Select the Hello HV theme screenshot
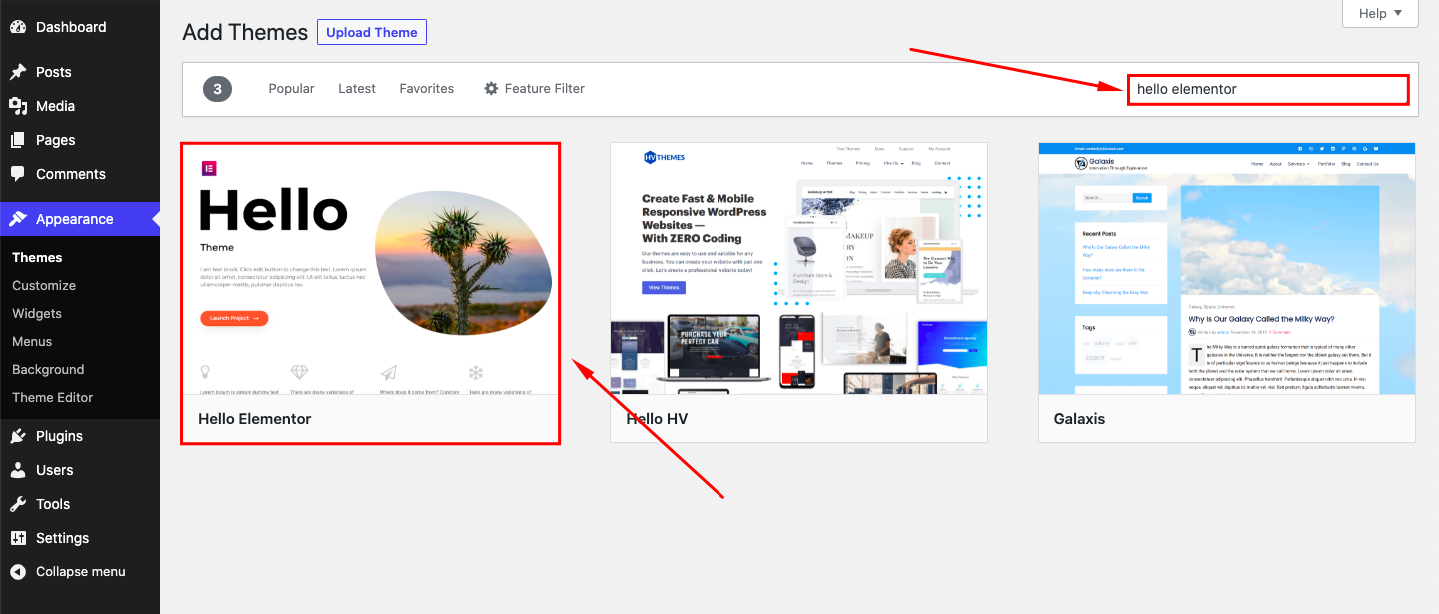1439x614 pixels. tap(799, 268)
